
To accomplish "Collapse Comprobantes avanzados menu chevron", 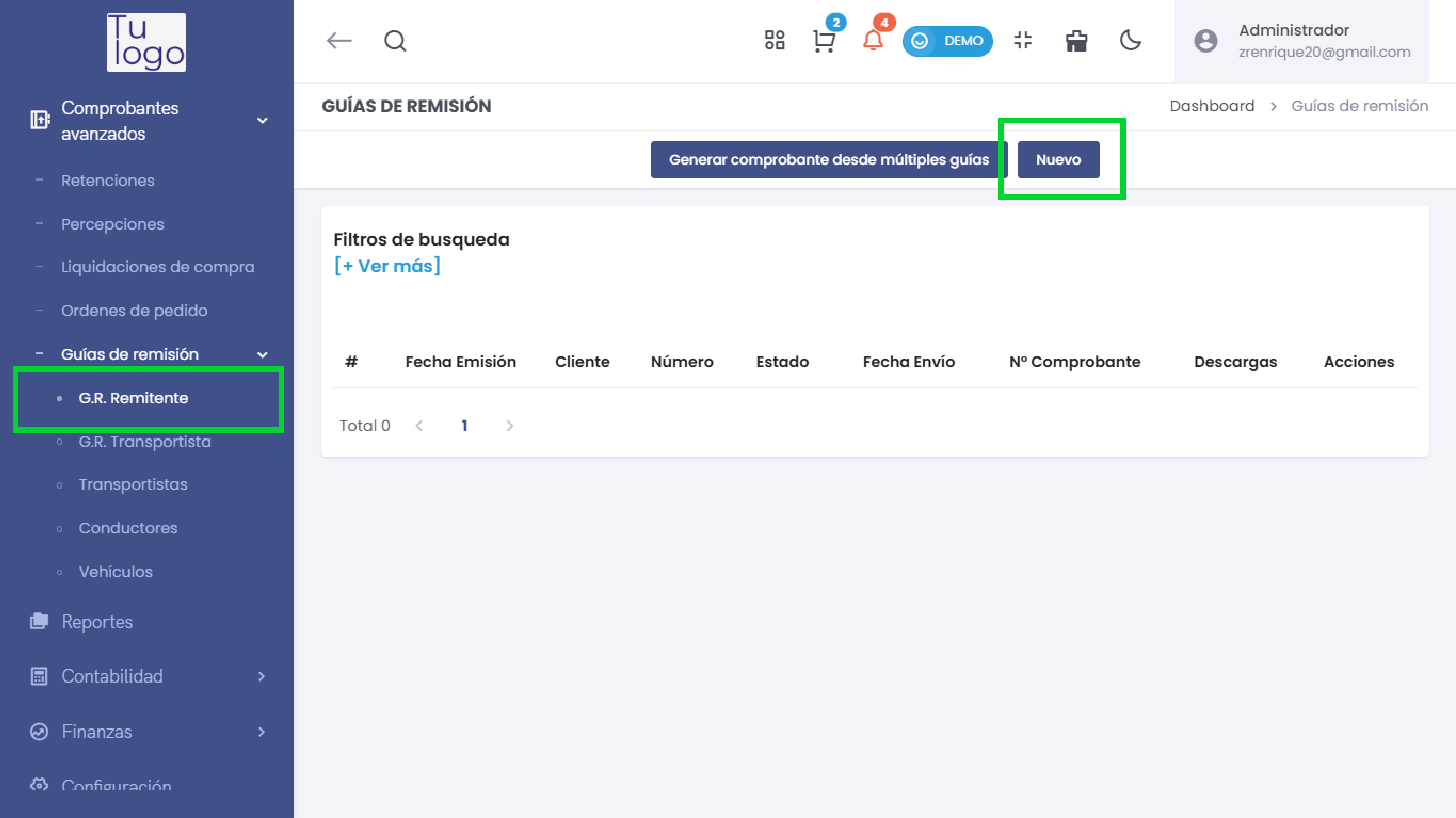I will [262, 120].
